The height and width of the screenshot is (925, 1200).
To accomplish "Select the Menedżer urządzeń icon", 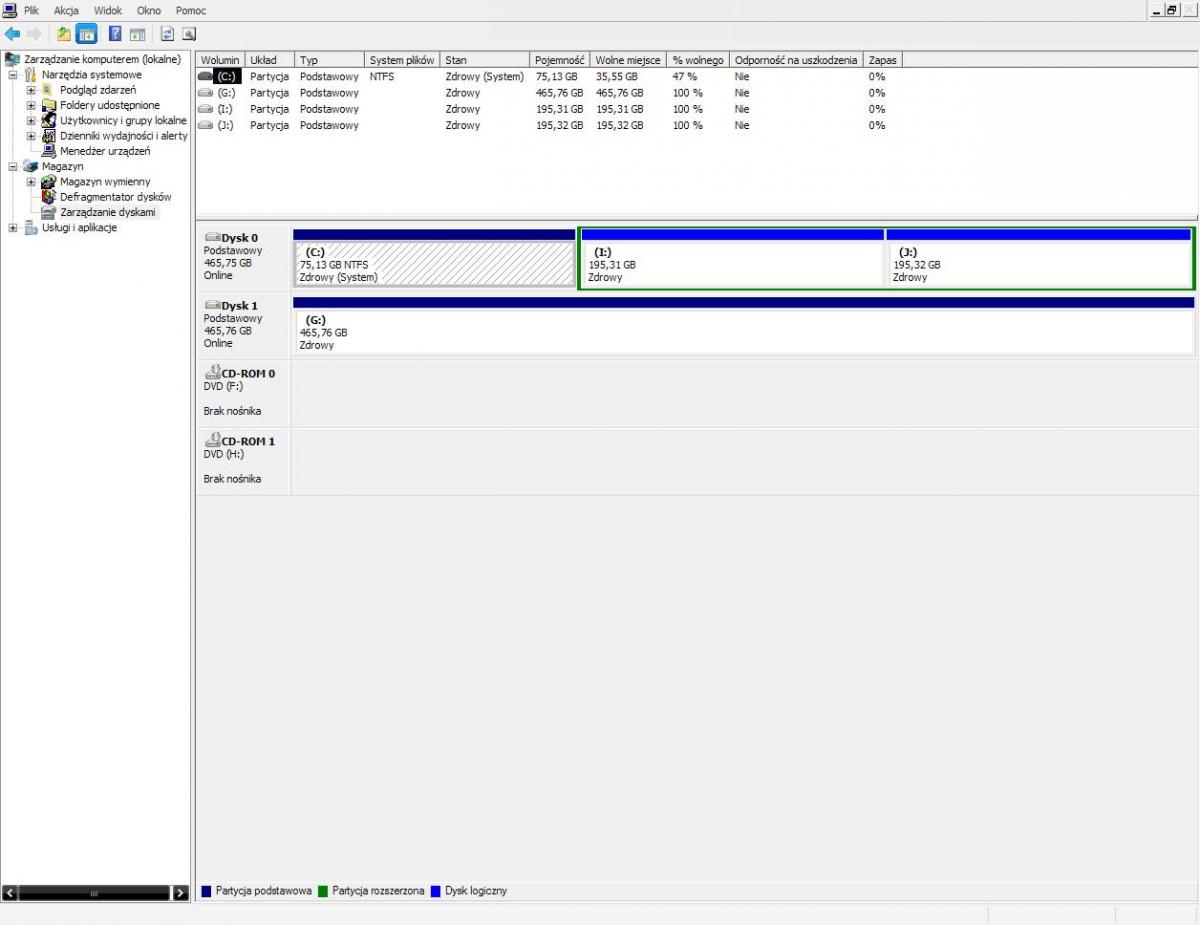I will (49, 151).
